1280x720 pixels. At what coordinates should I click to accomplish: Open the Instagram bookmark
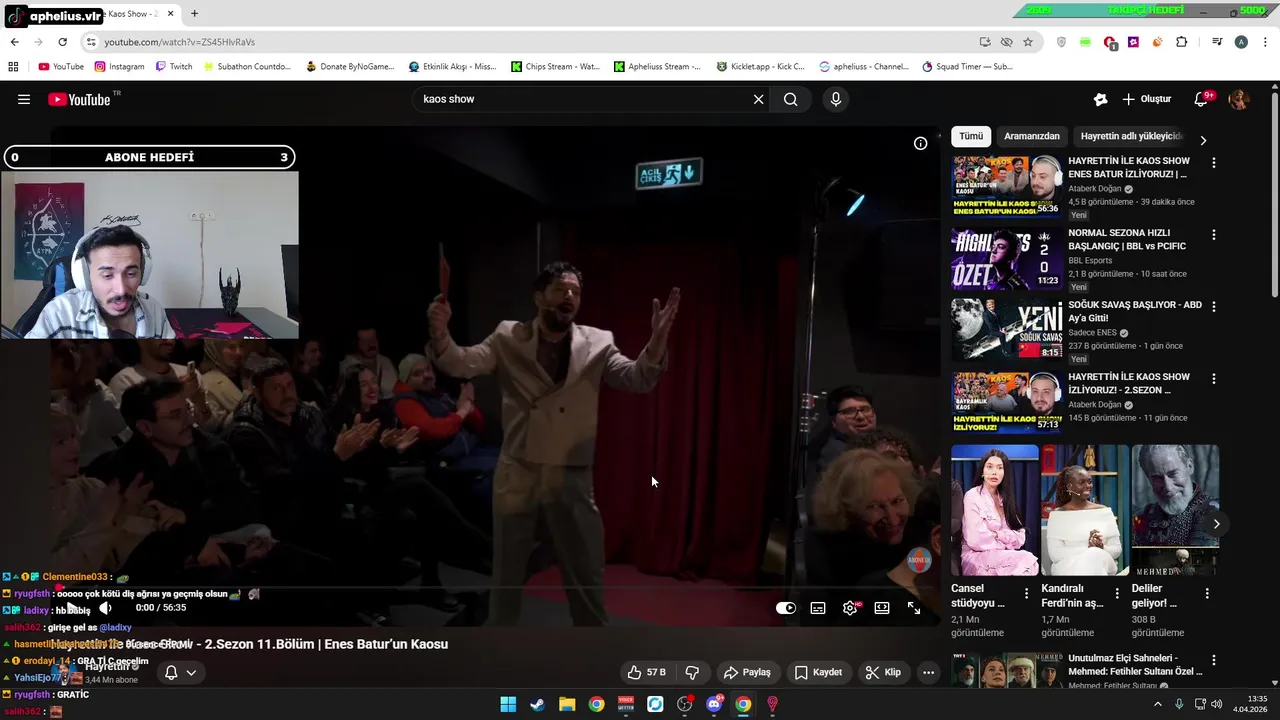coord(119,67)
